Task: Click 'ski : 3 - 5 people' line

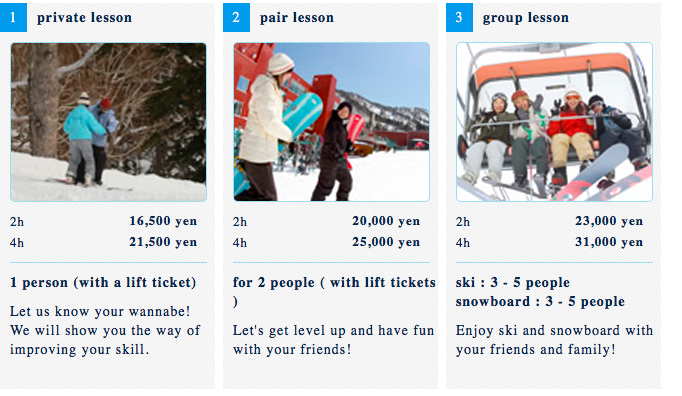Action: tap(513, 282)
